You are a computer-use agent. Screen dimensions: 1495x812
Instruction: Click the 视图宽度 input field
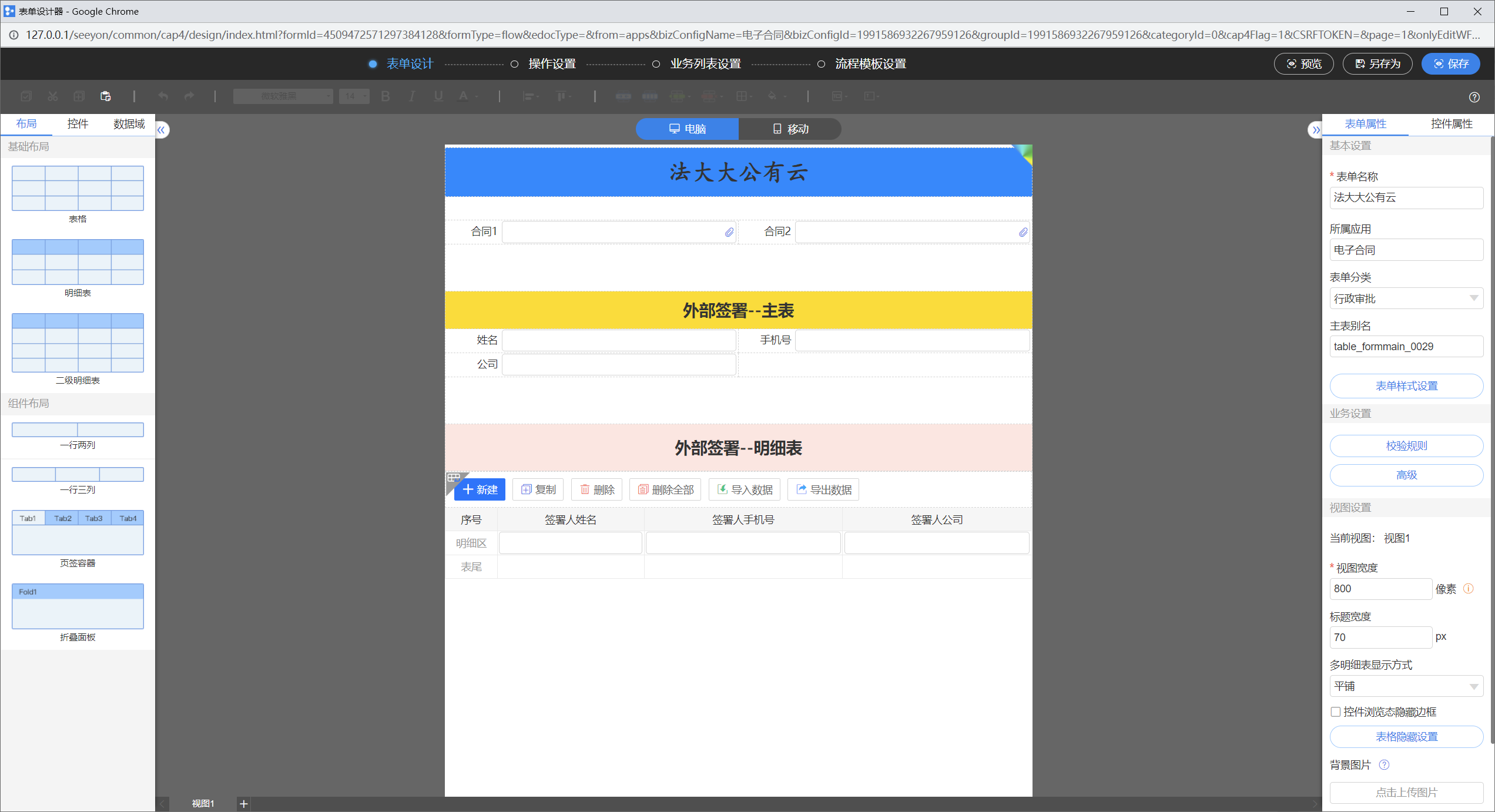[1380, 588]
